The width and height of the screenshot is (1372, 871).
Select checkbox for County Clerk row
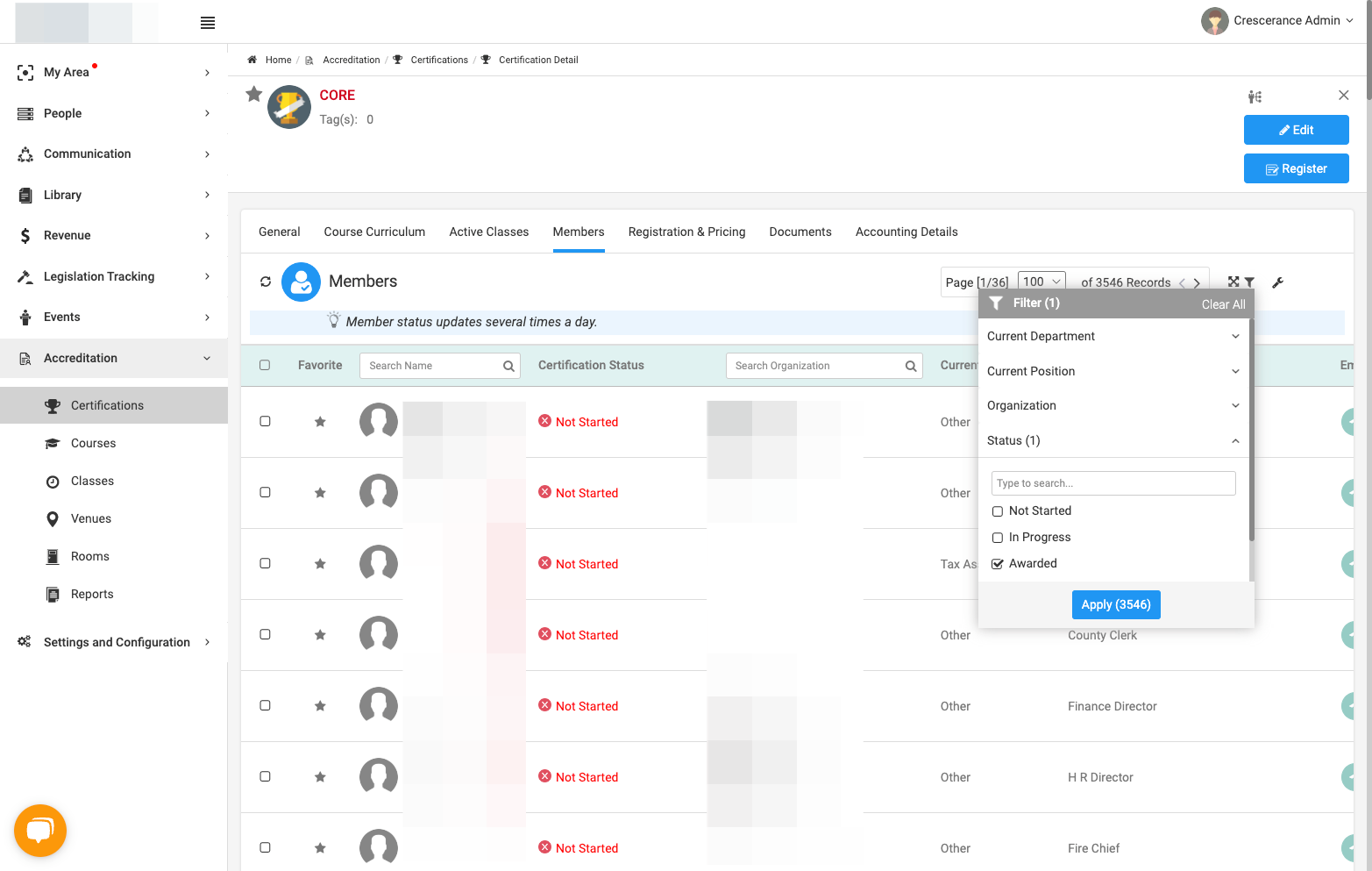(x=265, y=634)
